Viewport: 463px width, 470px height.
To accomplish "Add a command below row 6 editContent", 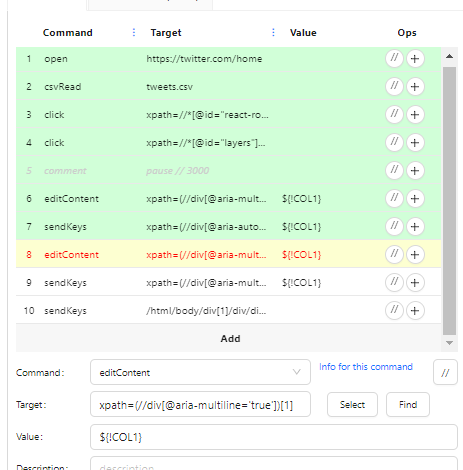I will click(415, 199).
